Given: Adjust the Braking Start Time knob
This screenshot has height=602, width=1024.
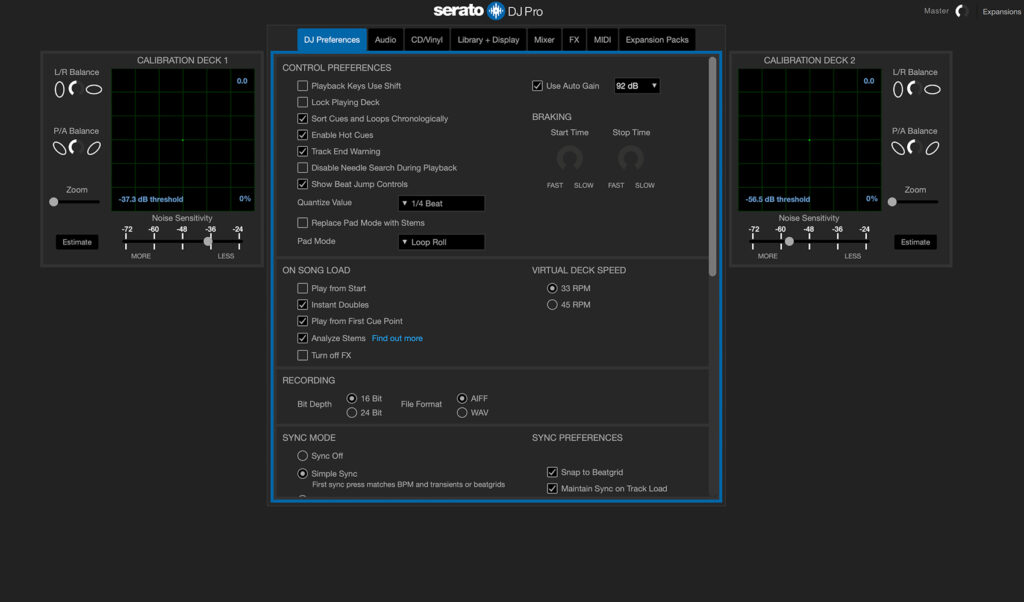Looking at the screenshot, I should tap(570, 158).
